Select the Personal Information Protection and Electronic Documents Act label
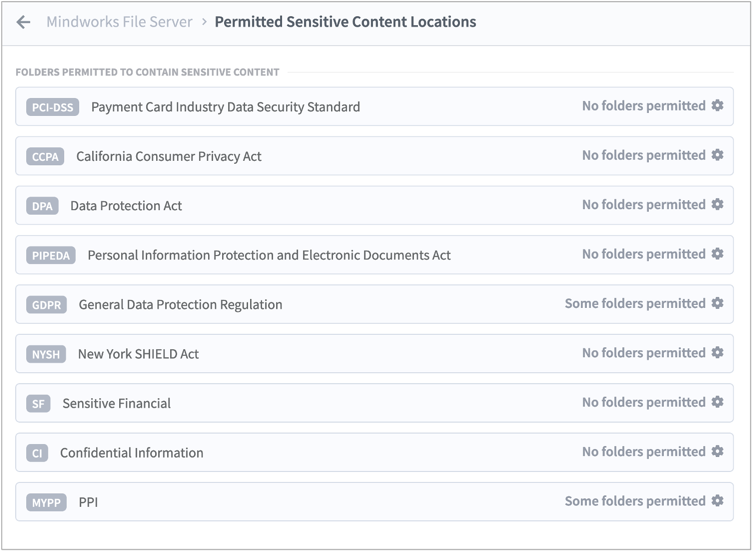752x551 pixels. click(269, 255)
